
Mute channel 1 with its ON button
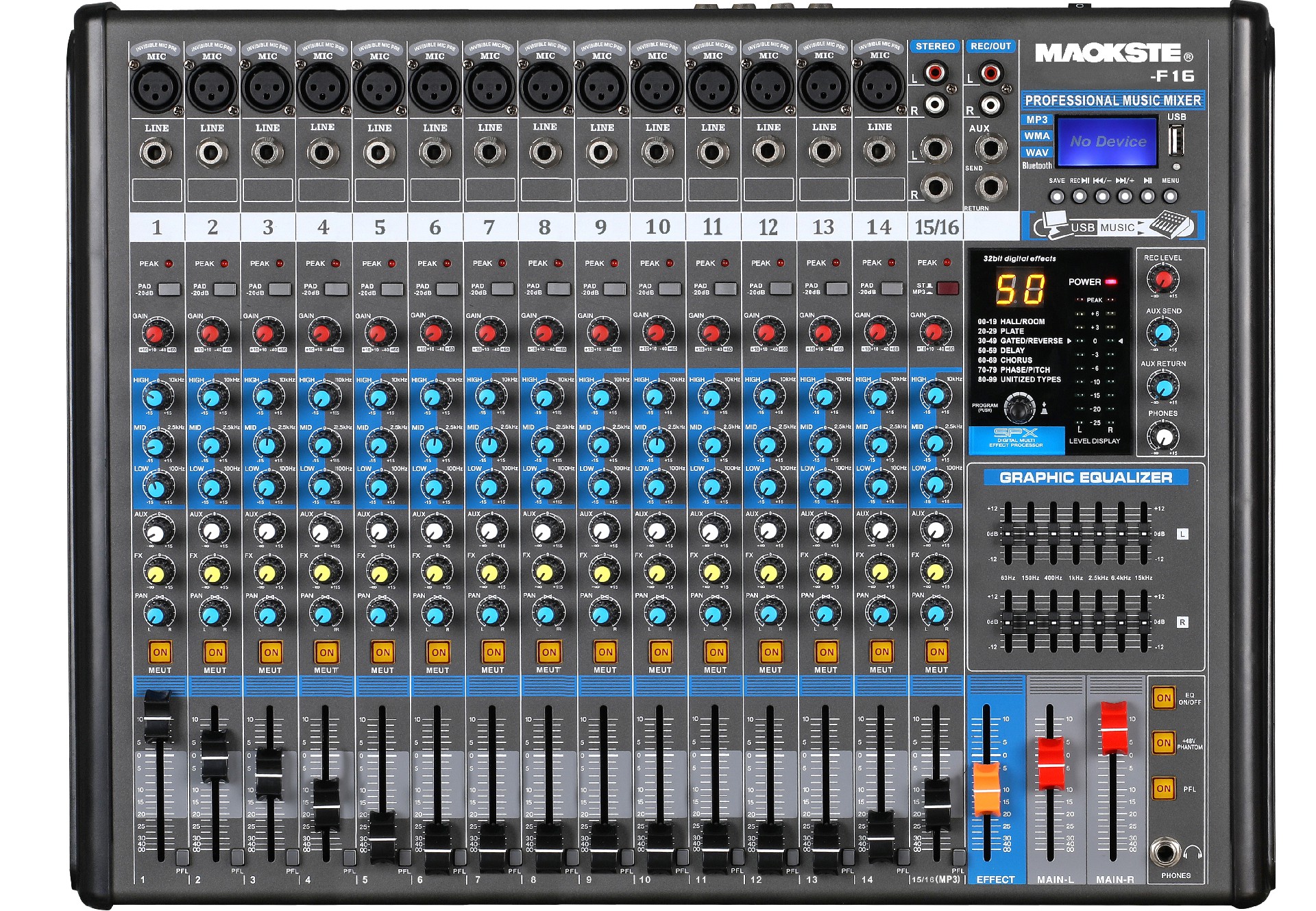[x=160, y=653]
